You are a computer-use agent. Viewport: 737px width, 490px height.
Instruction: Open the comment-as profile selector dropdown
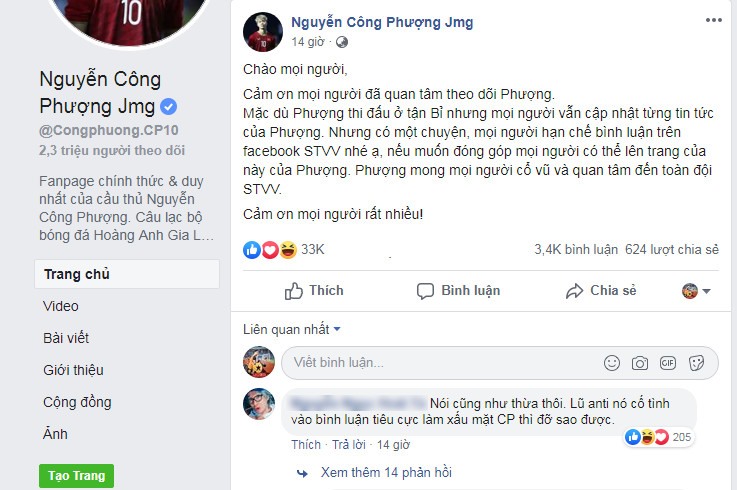point(696,291)
